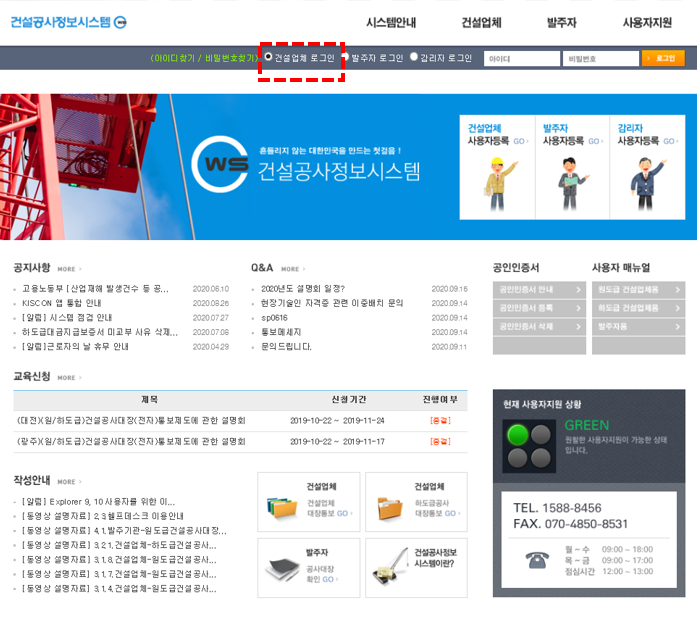The image size is (697, 621).
Task: Open [동영상 설명자료] 3,2,1 건설업체-하도급건설공사 item
Action: 119,545
